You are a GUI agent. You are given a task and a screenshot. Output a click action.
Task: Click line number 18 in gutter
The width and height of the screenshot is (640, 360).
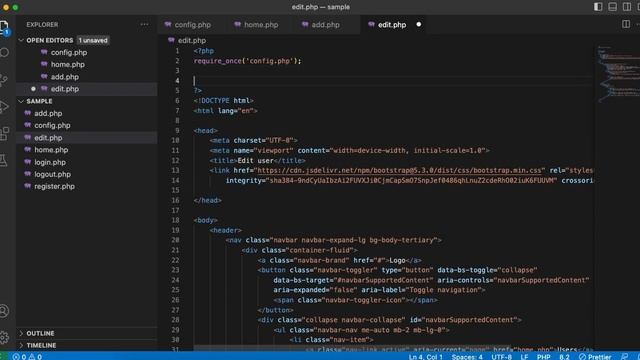175,220
